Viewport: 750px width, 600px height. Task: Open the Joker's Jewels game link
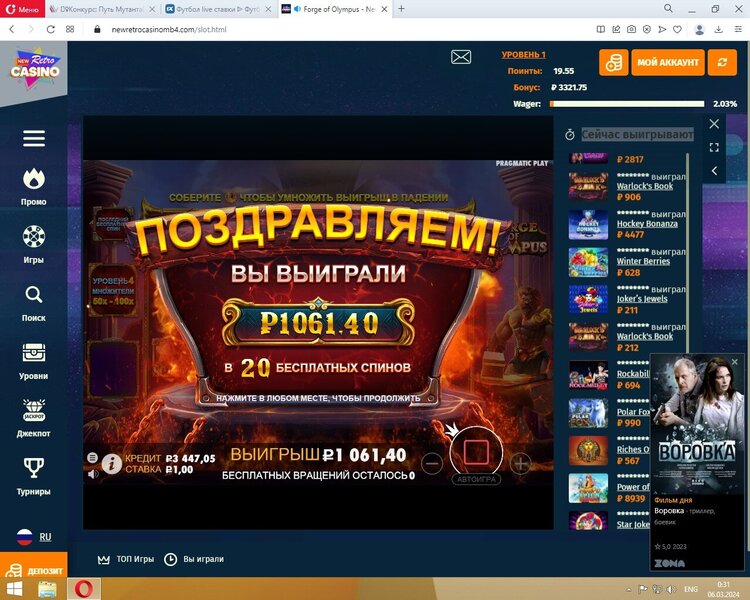click(641, 299)
